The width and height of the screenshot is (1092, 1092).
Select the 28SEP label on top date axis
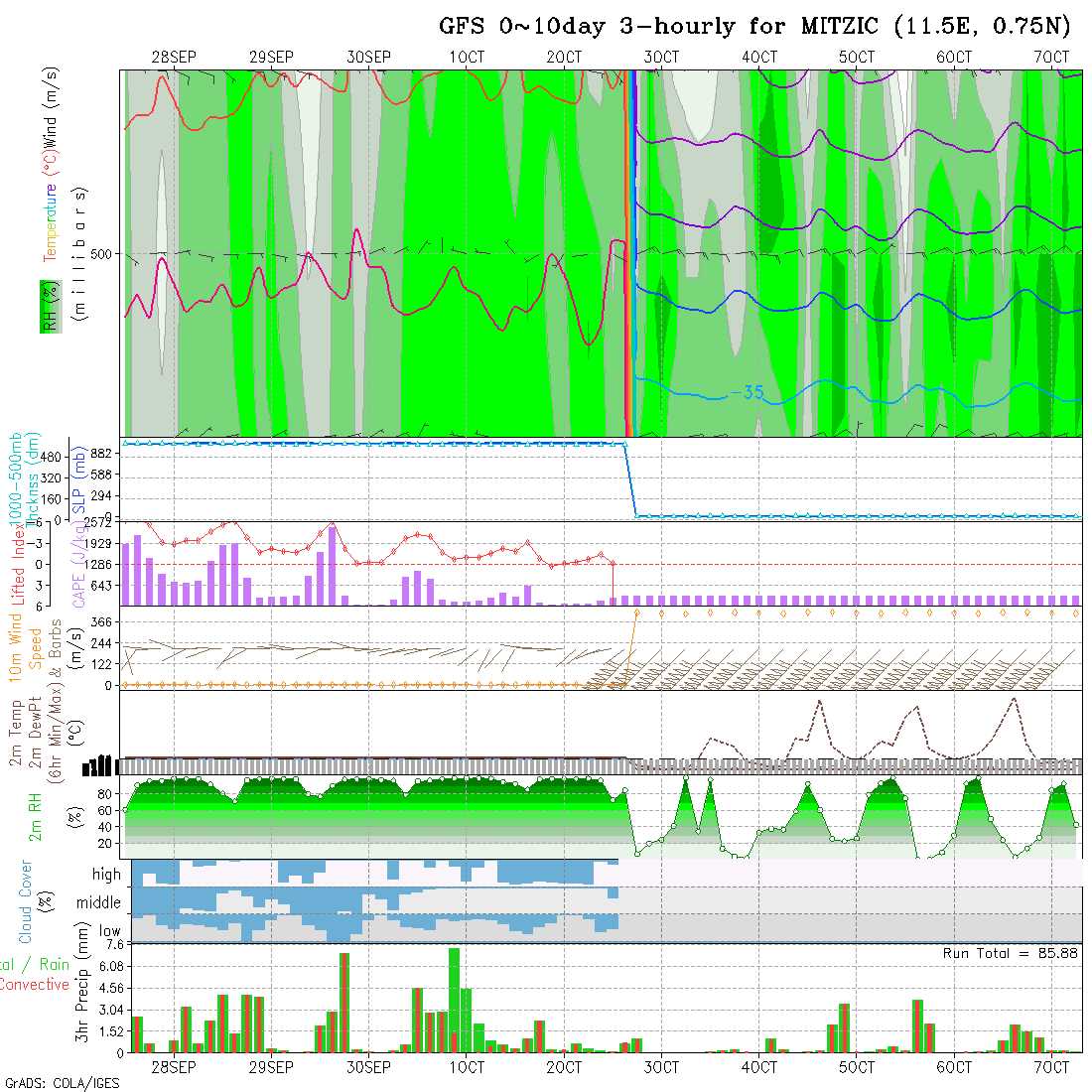coord(173,58)
